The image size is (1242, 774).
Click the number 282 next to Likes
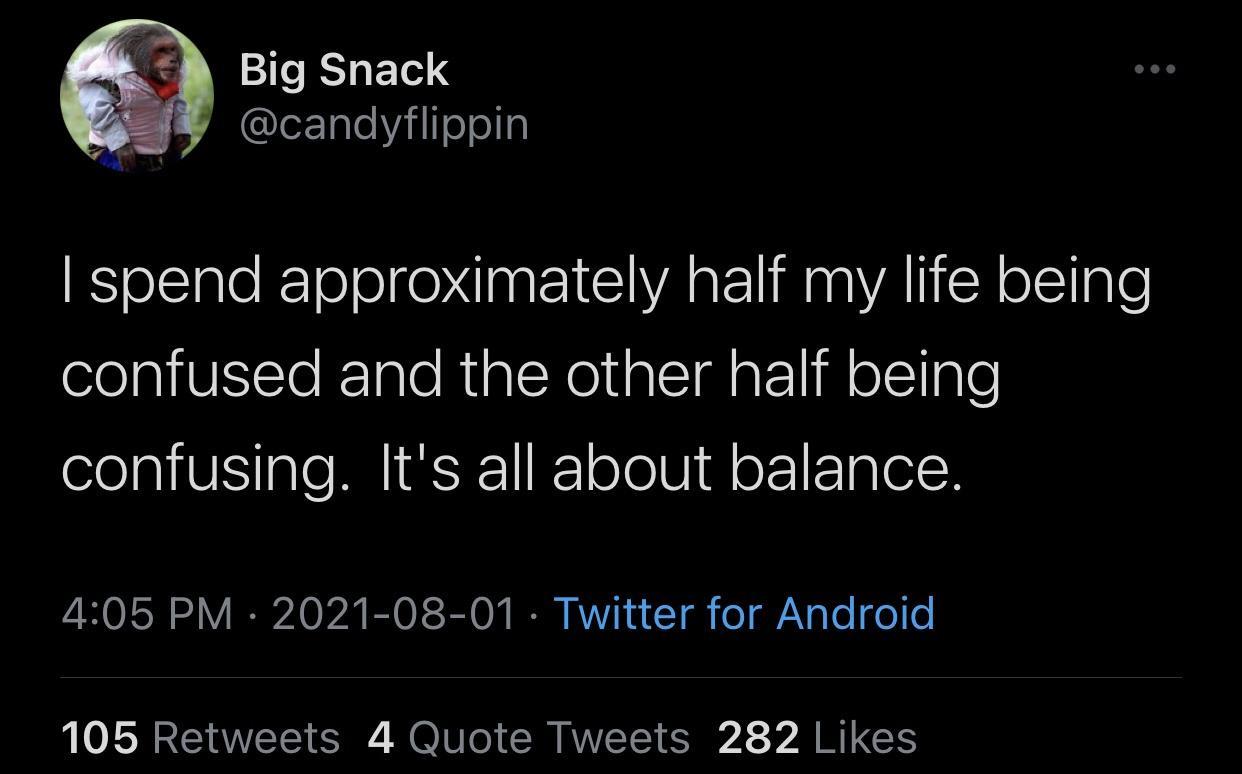click(758, 738)
